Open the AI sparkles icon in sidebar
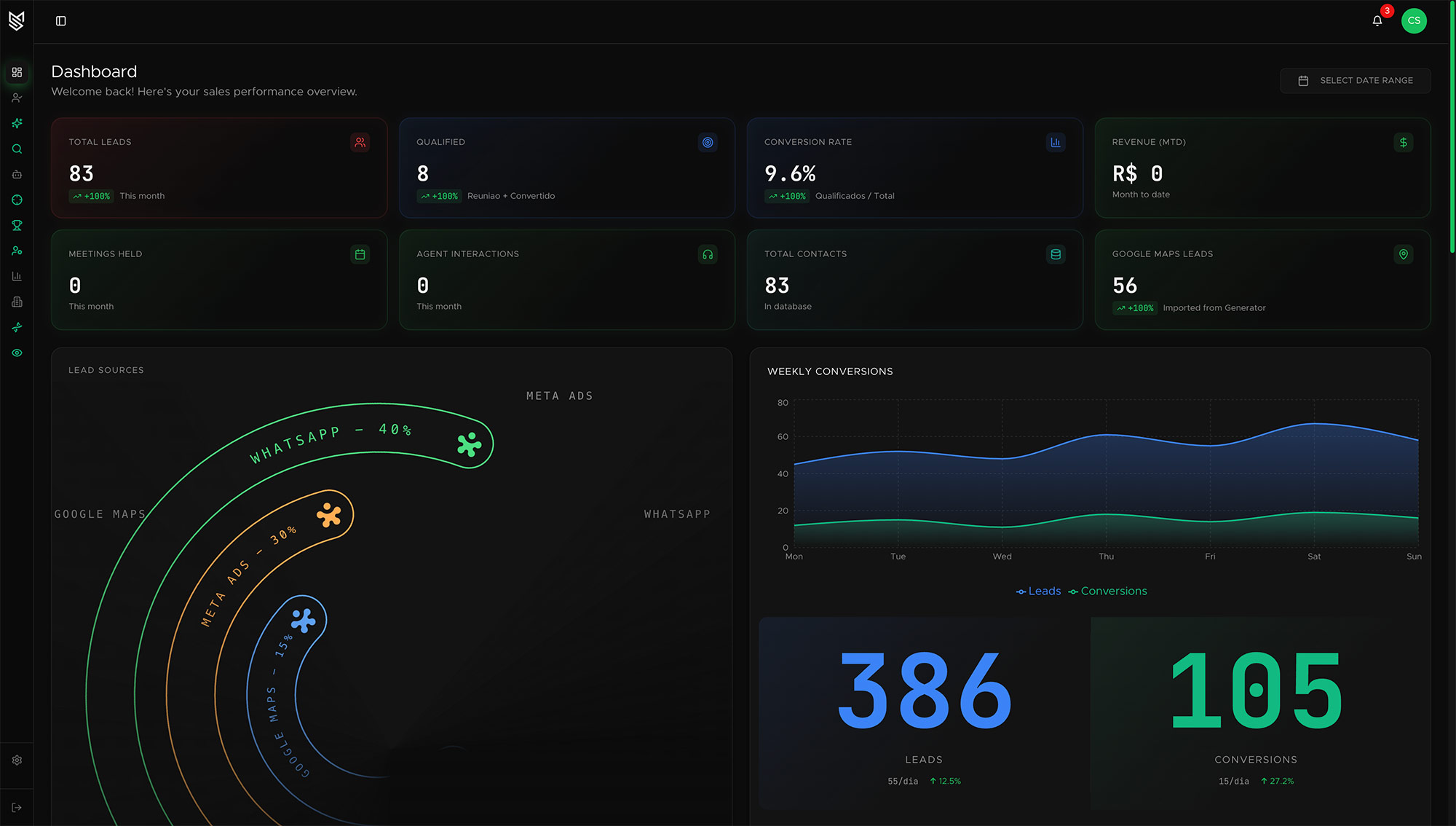The image size is (1456, 826). coord(17,123)
